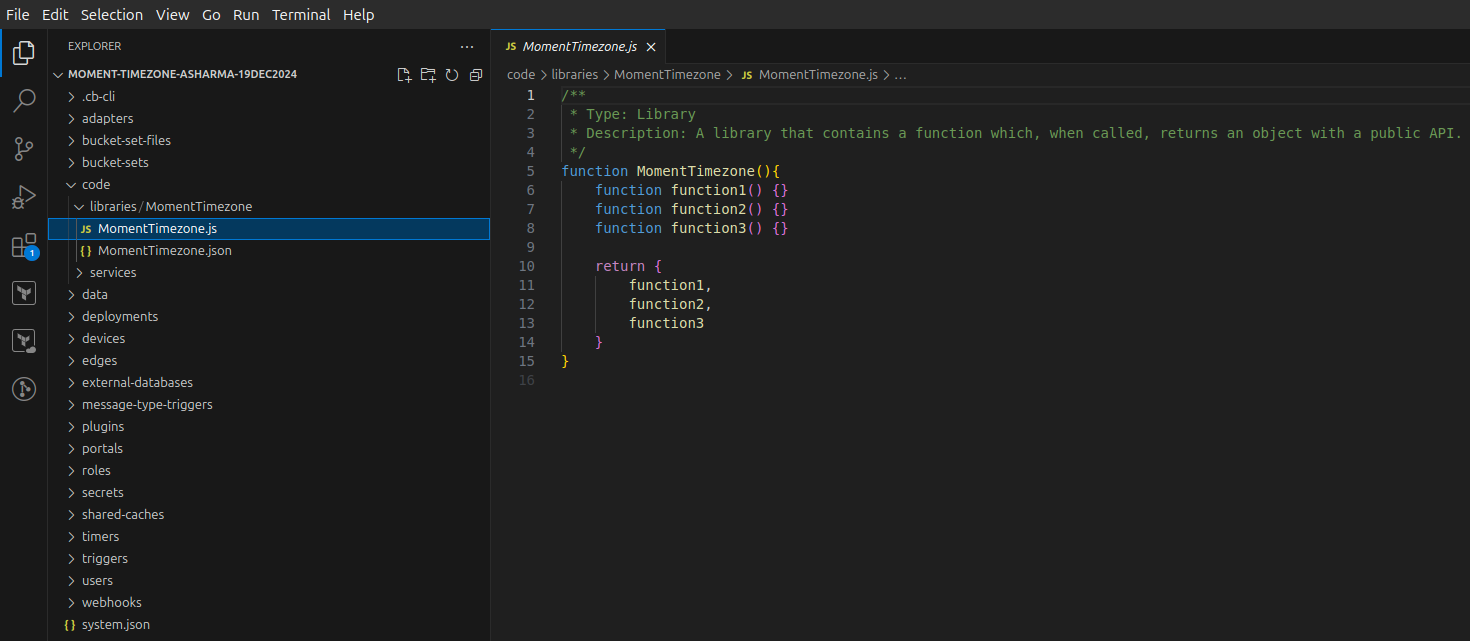Collapse all folders in Explorer
Viewport: 1470px width, 641px height.
(476, 75)
